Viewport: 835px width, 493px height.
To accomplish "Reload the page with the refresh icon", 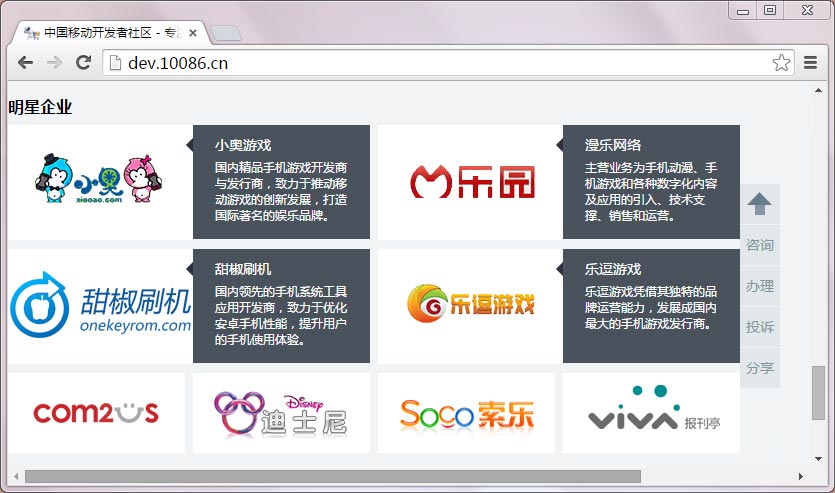I will pos(84,63).
